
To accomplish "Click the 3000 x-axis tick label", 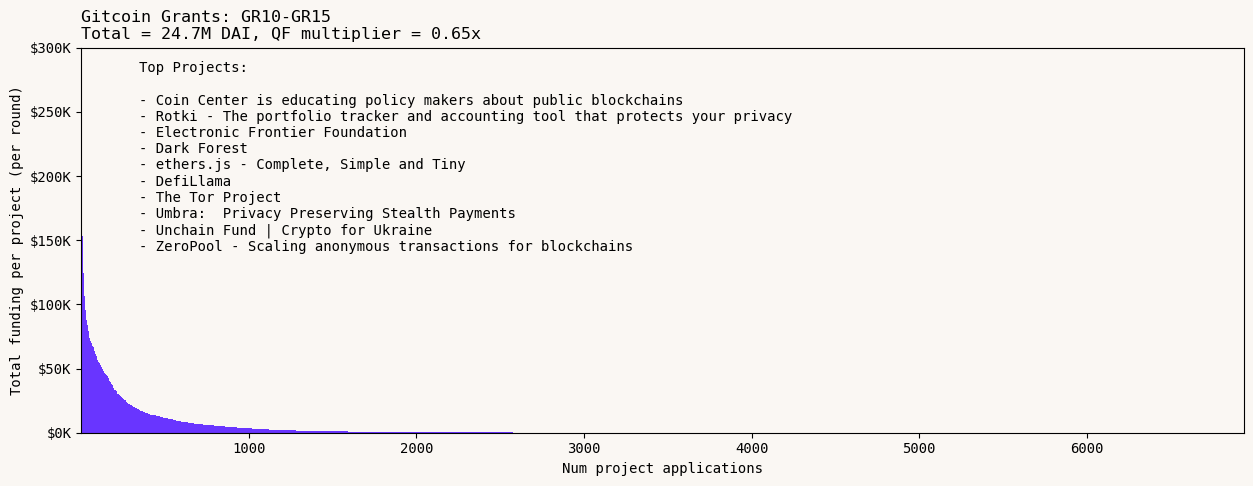I will click(584, 449).
